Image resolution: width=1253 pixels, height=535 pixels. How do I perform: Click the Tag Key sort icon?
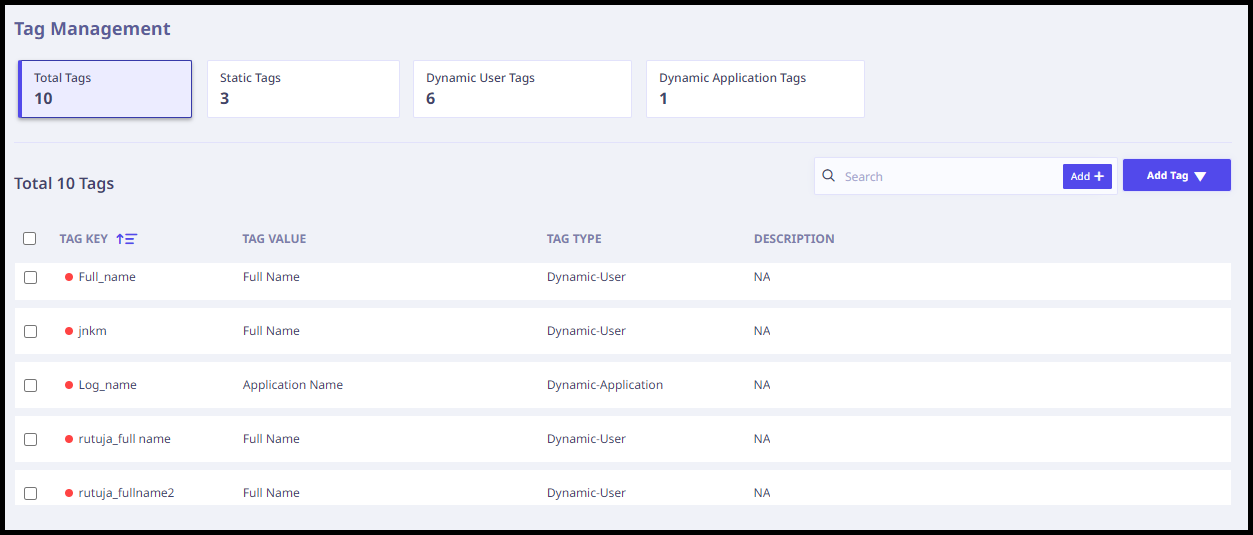(126, 239)
